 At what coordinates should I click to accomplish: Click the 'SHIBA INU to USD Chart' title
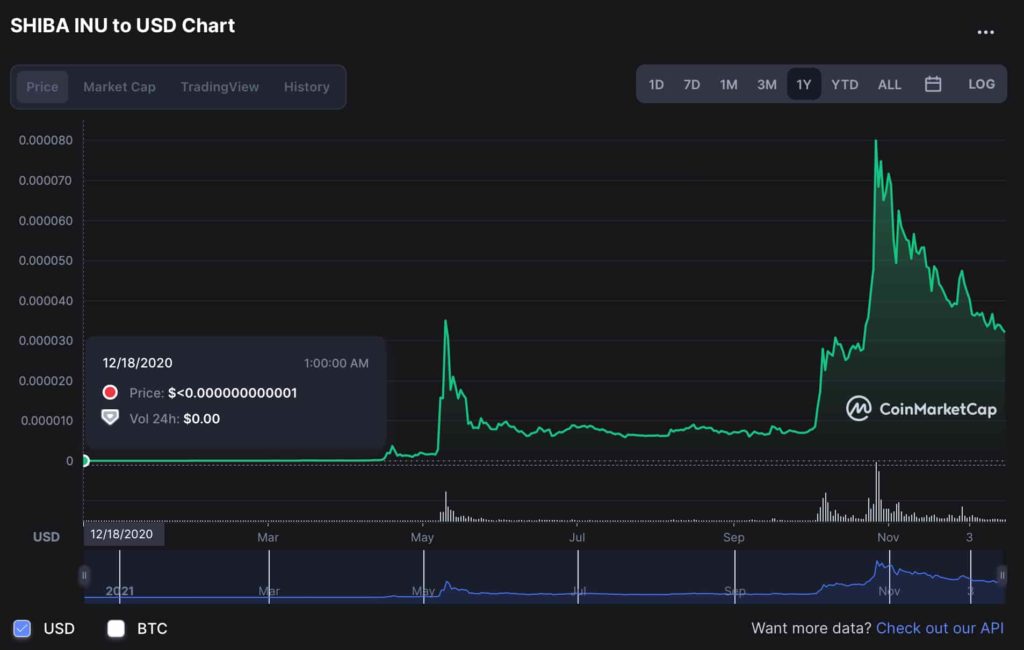tap(123, 25)
